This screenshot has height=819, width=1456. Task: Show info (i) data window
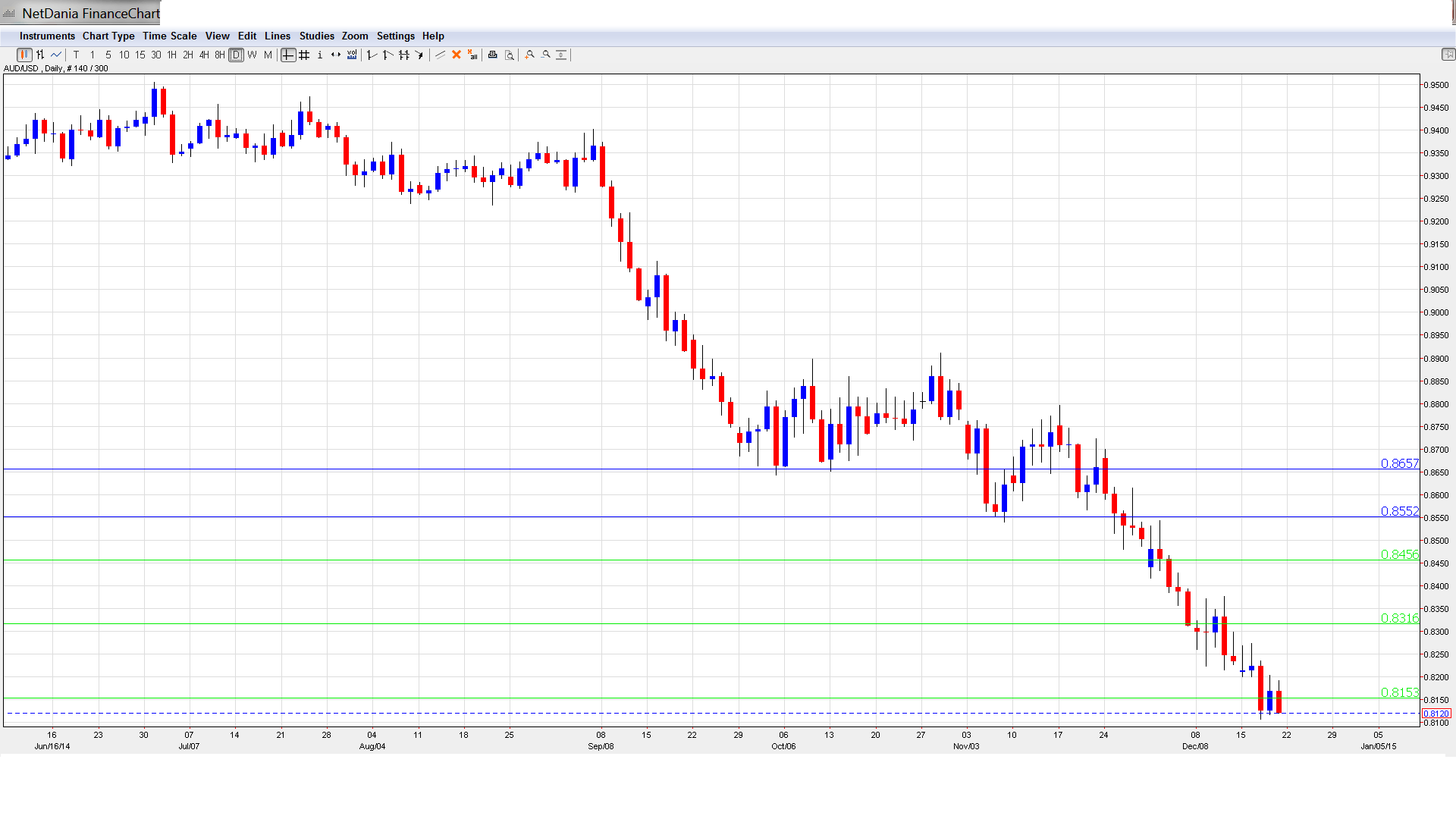point(320,55)
